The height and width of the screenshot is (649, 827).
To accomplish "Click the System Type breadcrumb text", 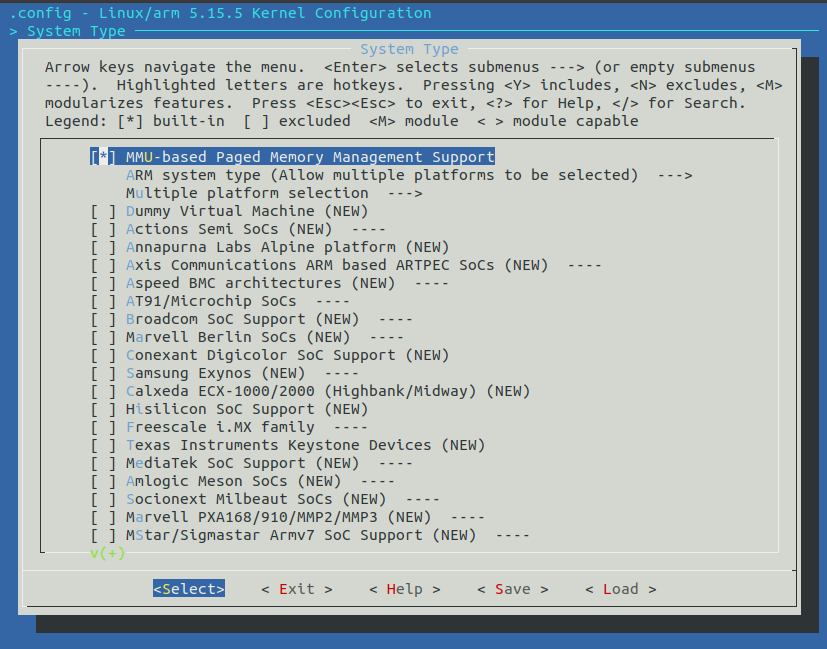I will click(76, 31).
